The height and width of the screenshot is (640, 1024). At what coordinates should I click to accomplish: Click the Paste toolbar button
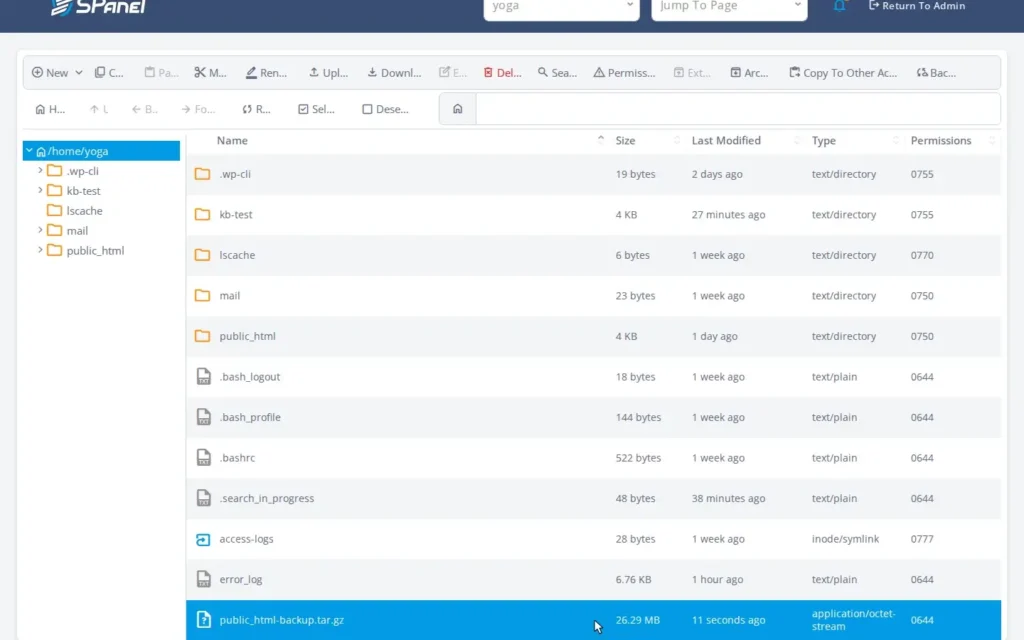[161, 72]
